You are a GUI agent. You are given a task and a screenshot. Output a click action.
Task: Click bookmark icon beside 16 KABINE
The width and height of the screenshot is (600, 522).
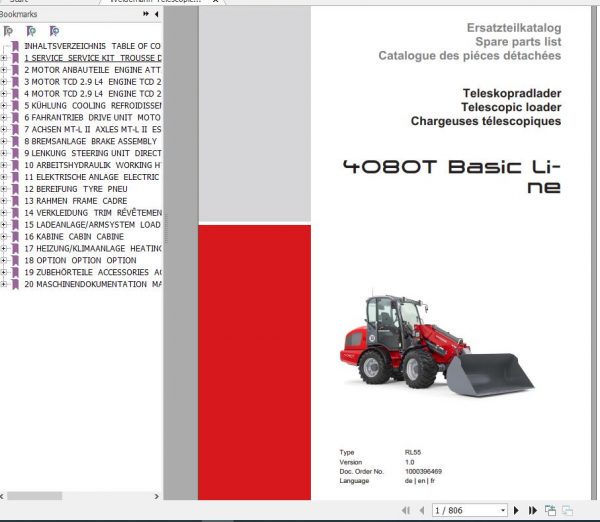(15, 237)
